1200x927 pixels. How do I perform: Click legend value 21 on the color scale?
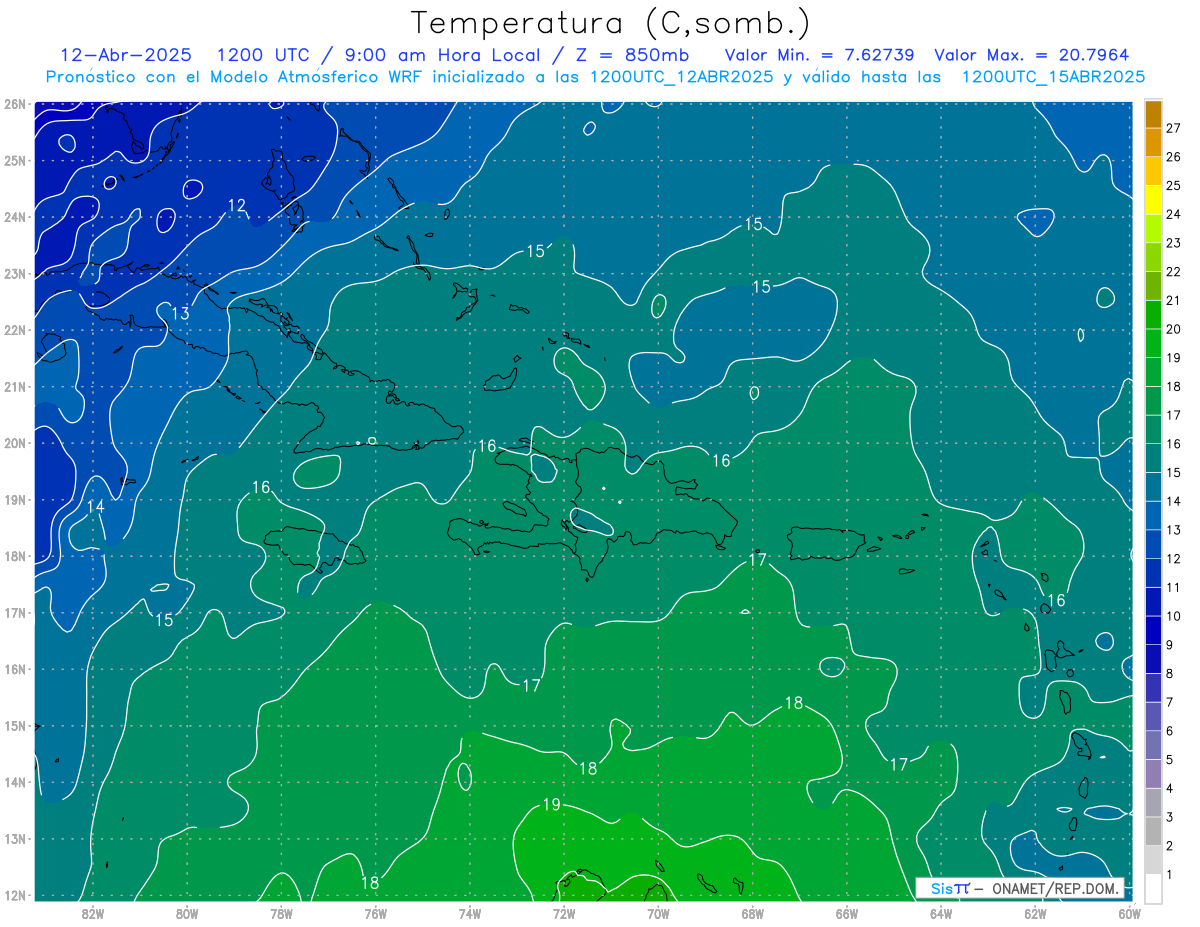[1173, 300]
